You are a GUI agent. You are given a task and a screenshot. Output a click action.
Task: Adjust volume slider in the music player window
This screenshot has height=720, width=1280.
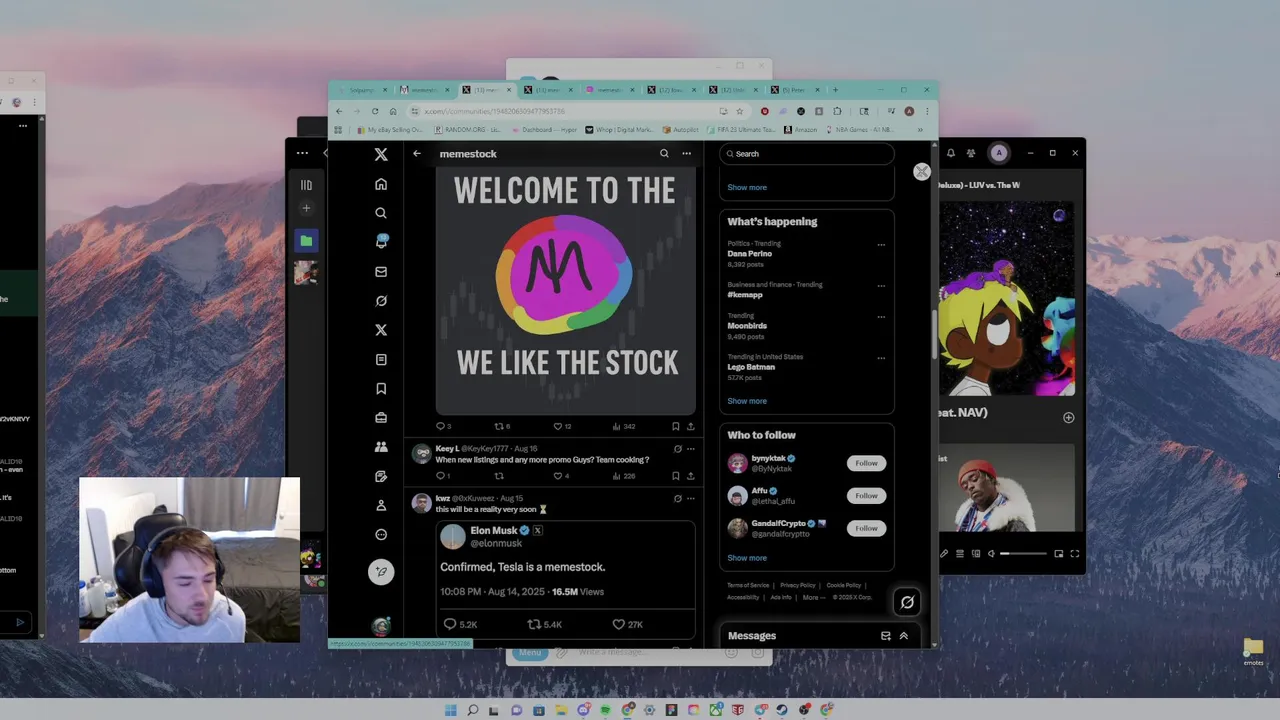coord(1023,554)
